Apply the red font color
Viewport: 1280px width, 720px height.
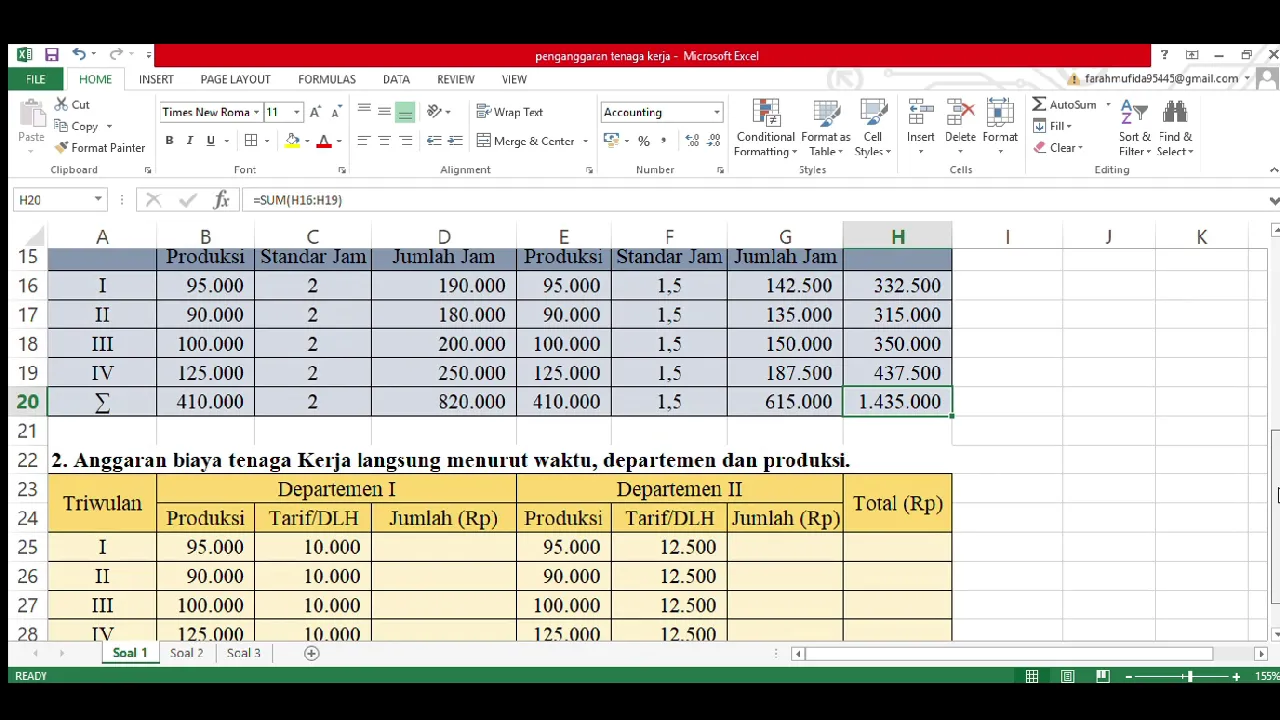tap(323, 141)
